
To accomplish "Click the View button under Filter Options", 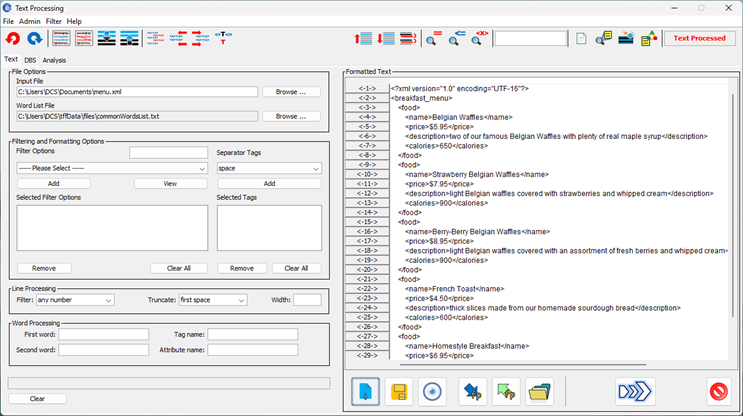I will tap(170, 183).
